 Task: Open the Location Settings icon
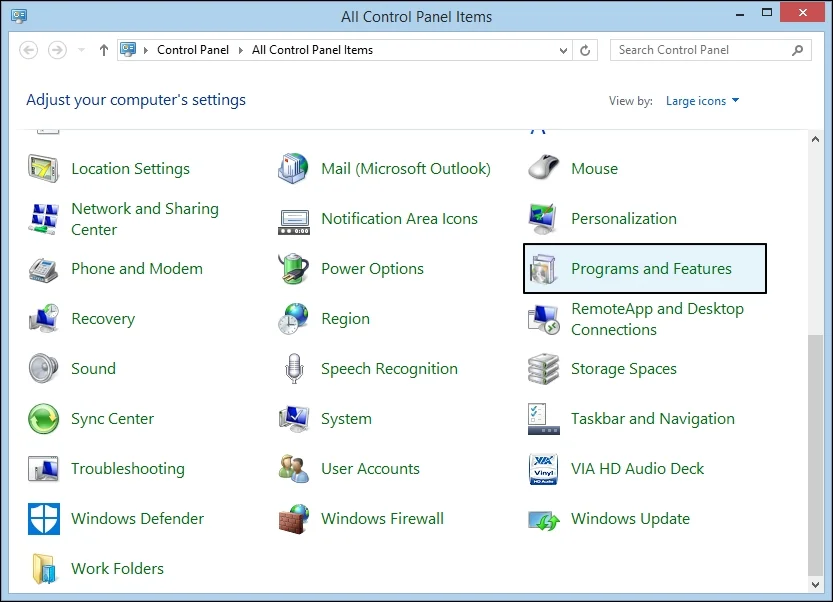click(x=43, y=169)
